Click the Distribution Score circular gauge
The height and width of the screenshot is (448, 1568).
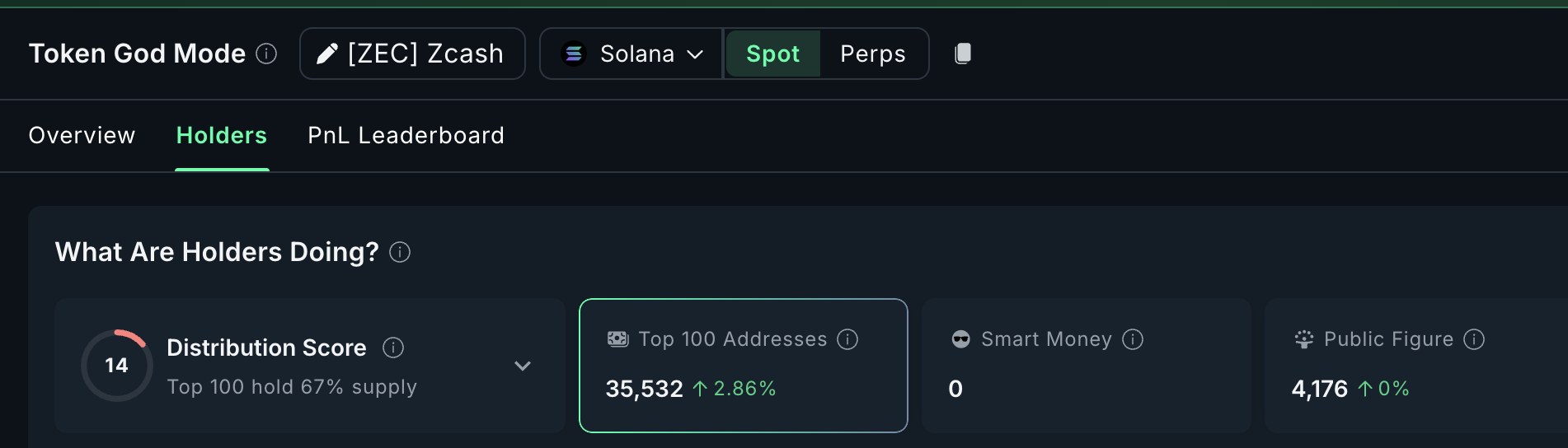(x=116, y=366)
